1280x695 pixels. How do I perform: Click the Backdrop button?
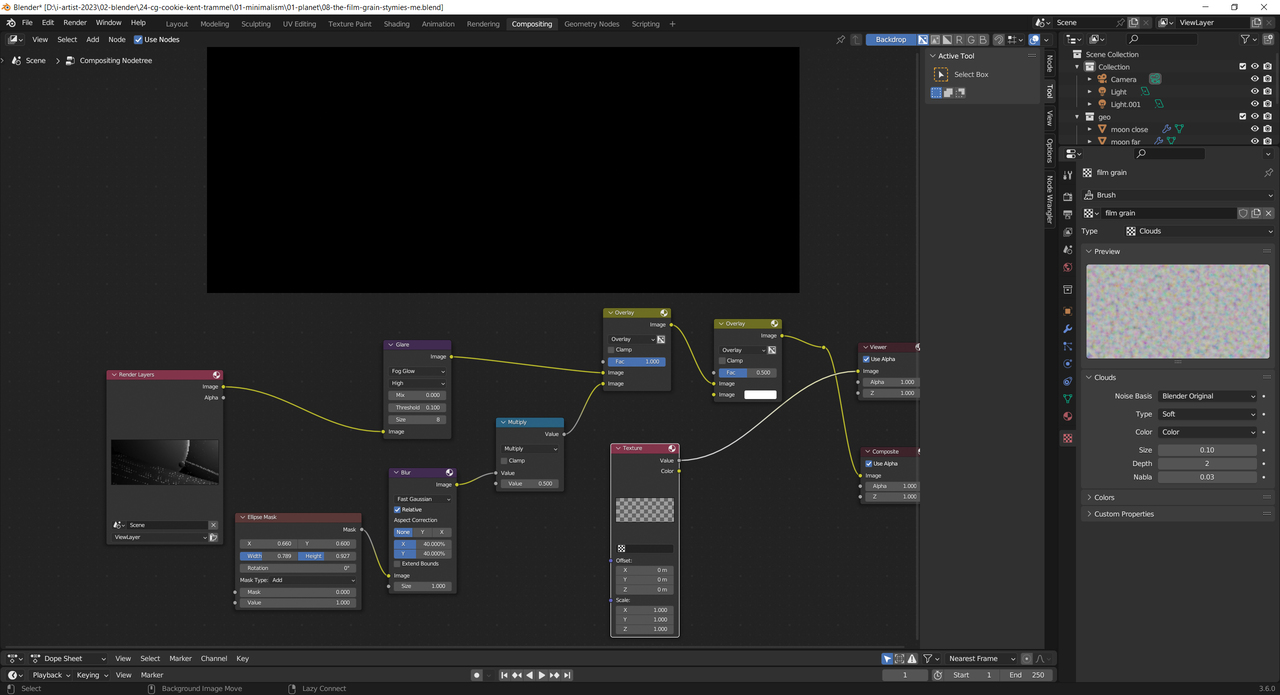click(x=890, y=40)
